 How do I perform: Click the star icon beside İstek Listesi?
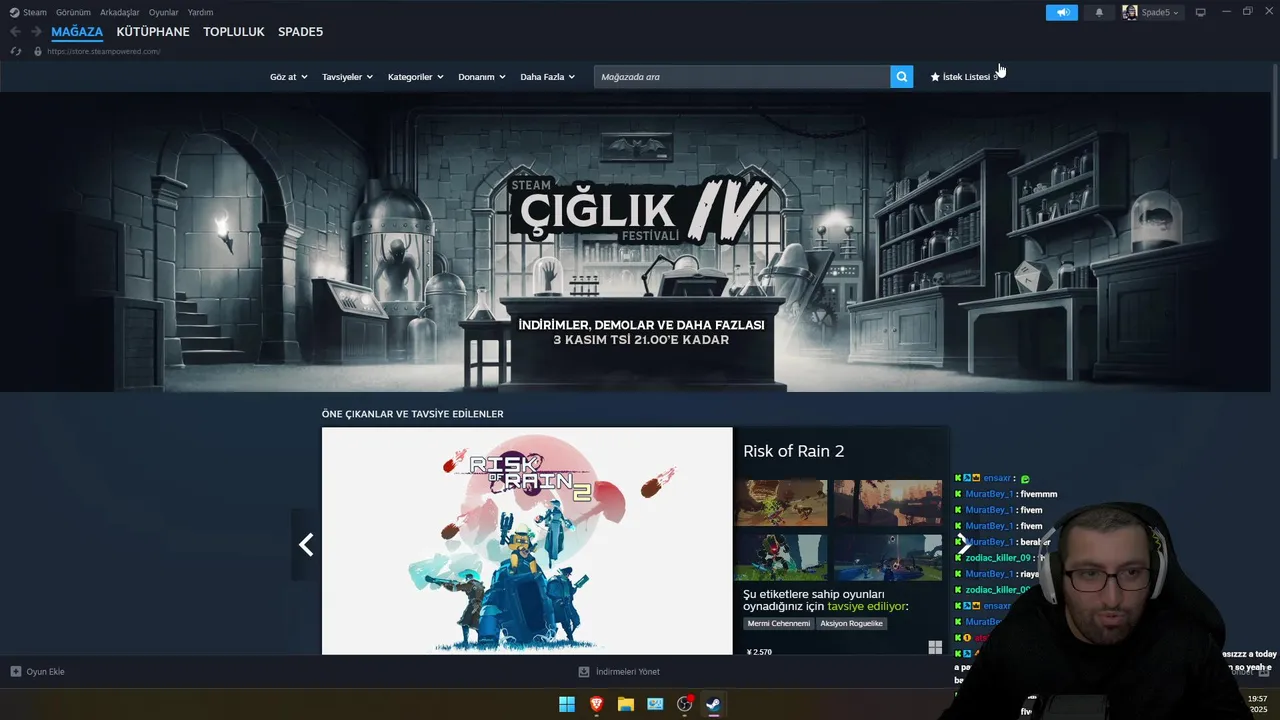(x=935, y=77)
